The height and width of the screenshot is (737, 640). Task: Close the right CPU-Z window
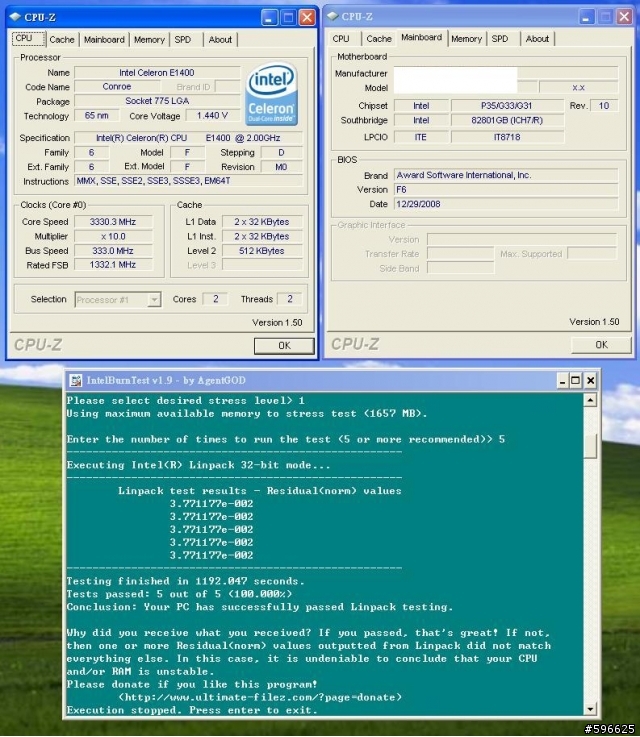pyautogui.click(x=624, y=17)
